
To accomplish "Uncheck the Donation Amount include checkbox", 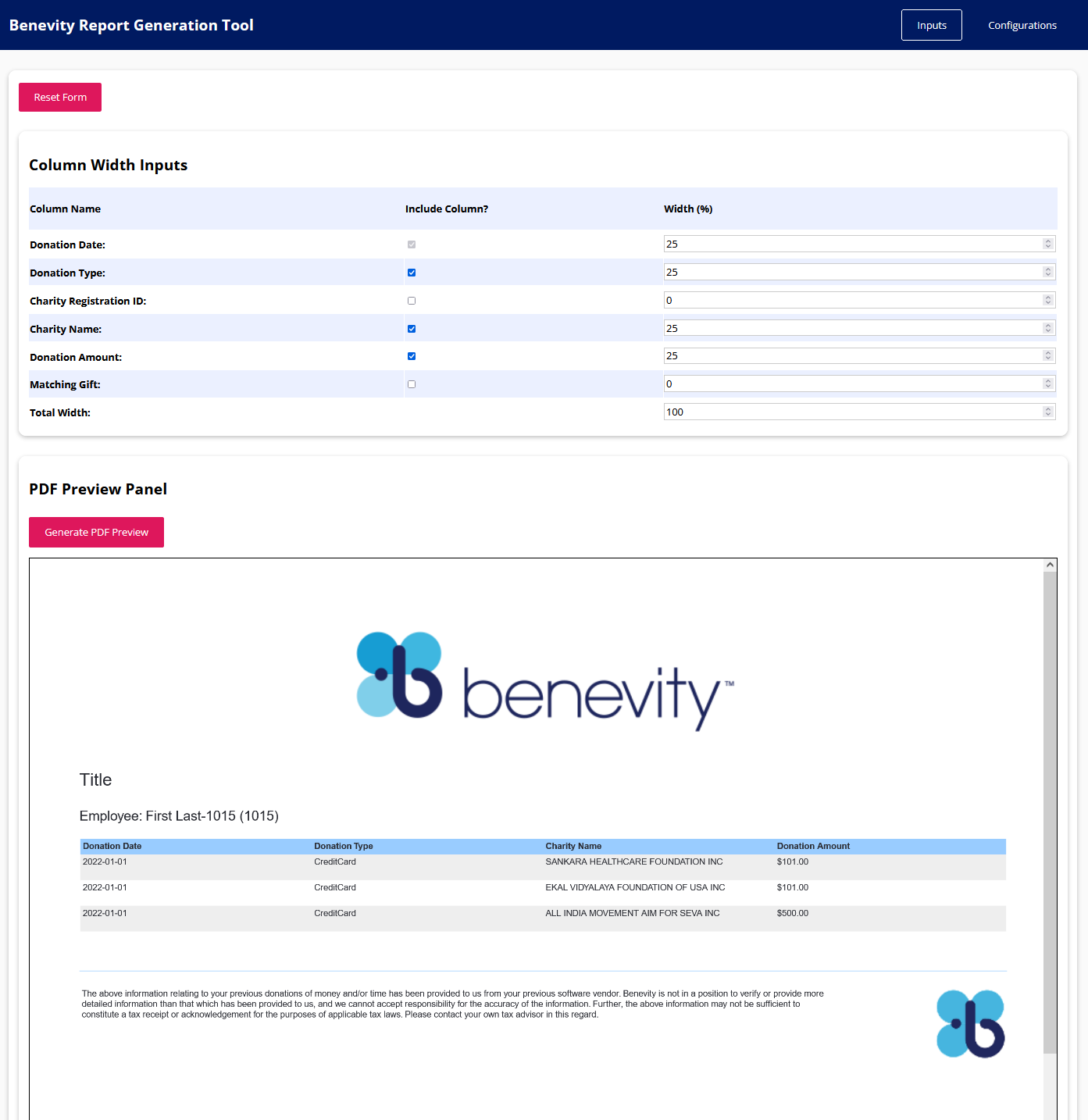I will click(412, 356).
